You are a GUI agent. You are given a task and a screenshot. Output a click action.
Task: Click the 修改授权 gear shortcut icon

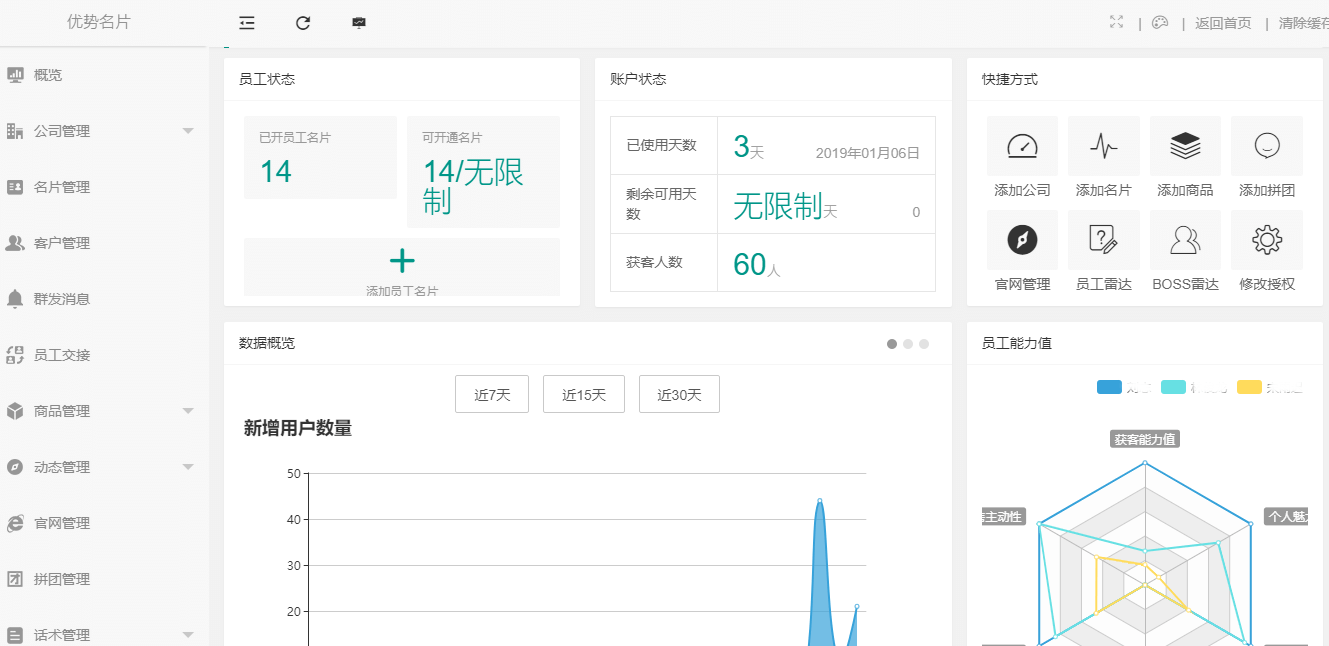click(x=1267, y=240)
